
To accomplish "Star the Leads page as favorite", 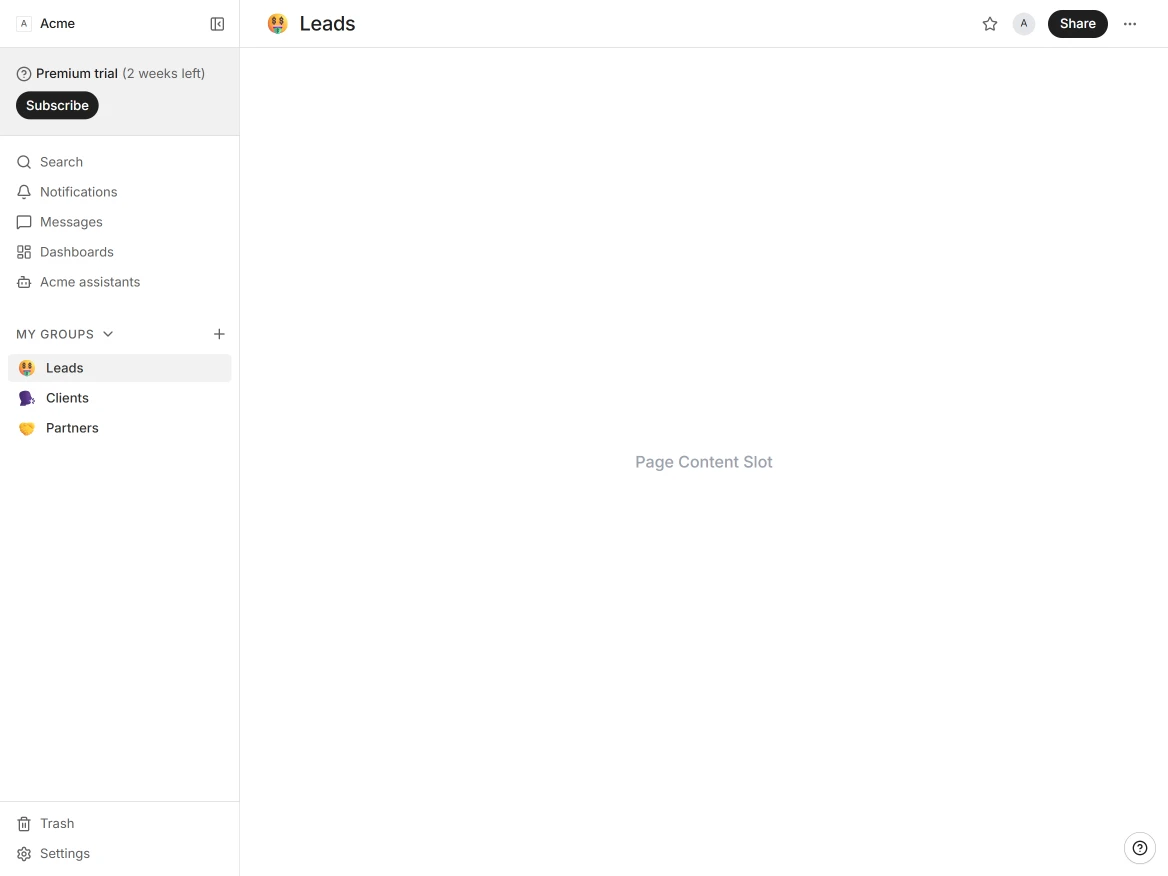I will [990, 24].
